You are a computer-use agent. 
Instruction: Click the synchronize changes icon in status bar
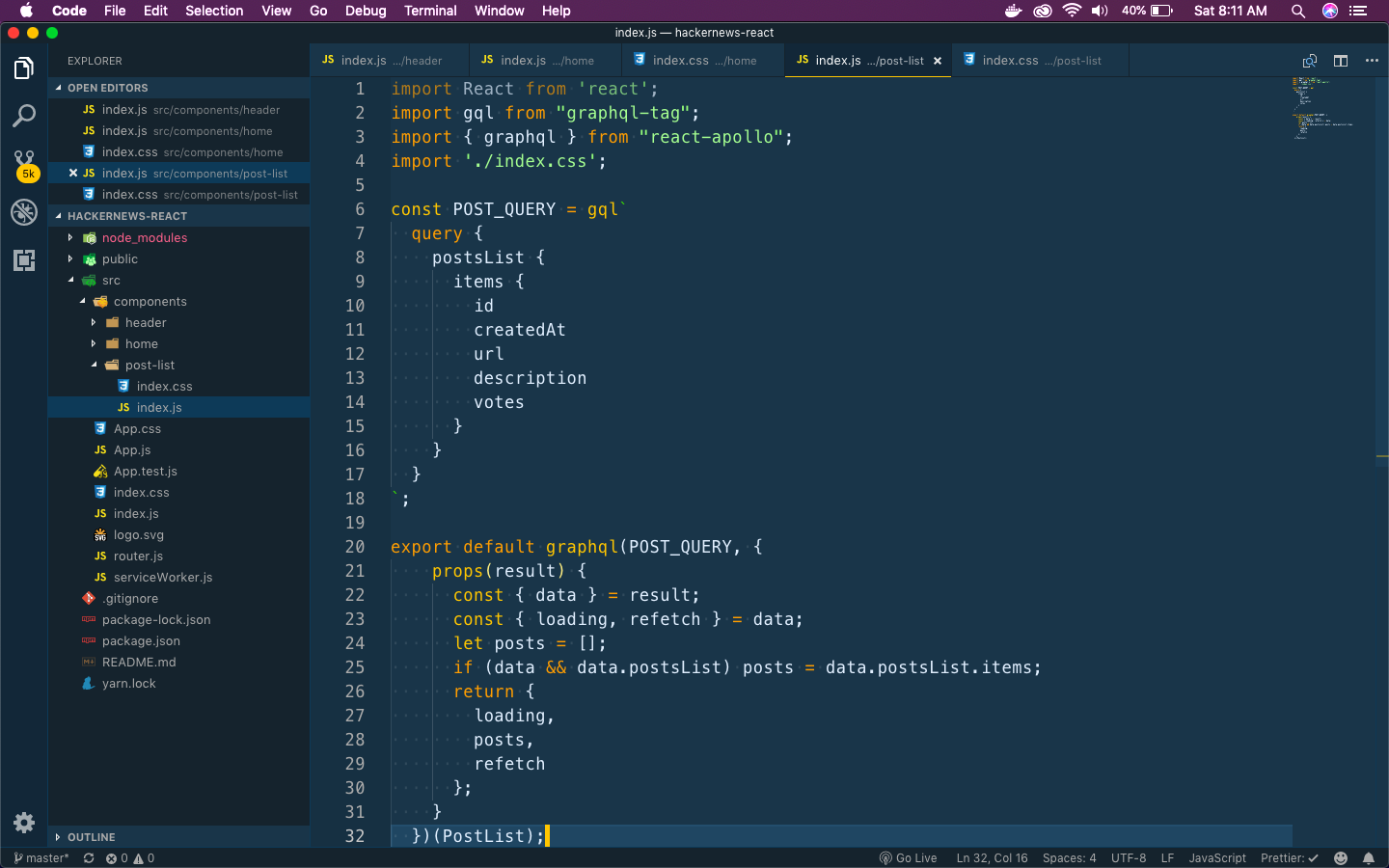pyautogui.click(x=89, y=858)
